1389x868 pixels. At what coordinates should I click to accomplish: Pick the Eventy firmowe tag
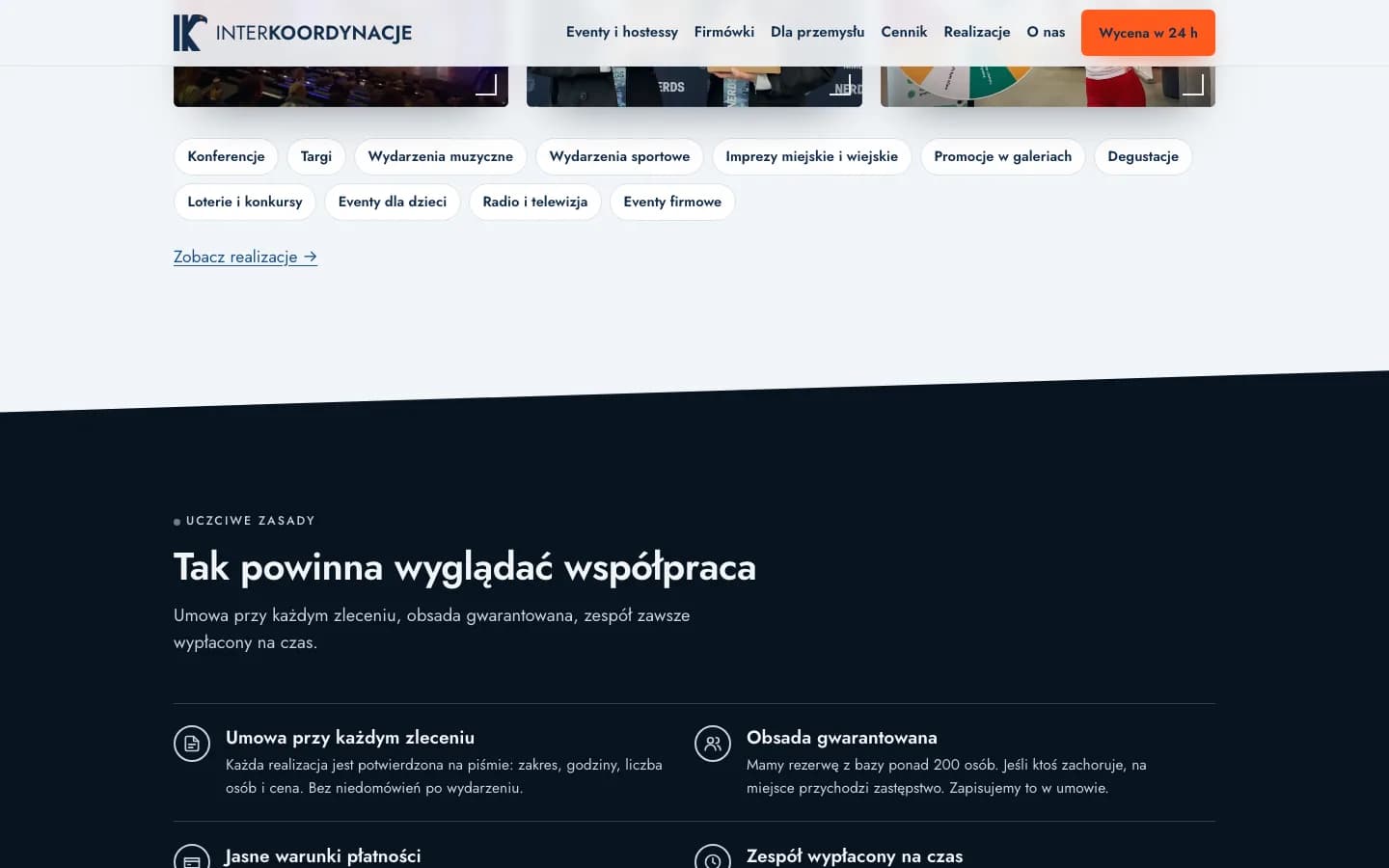[x=672, y=202]
